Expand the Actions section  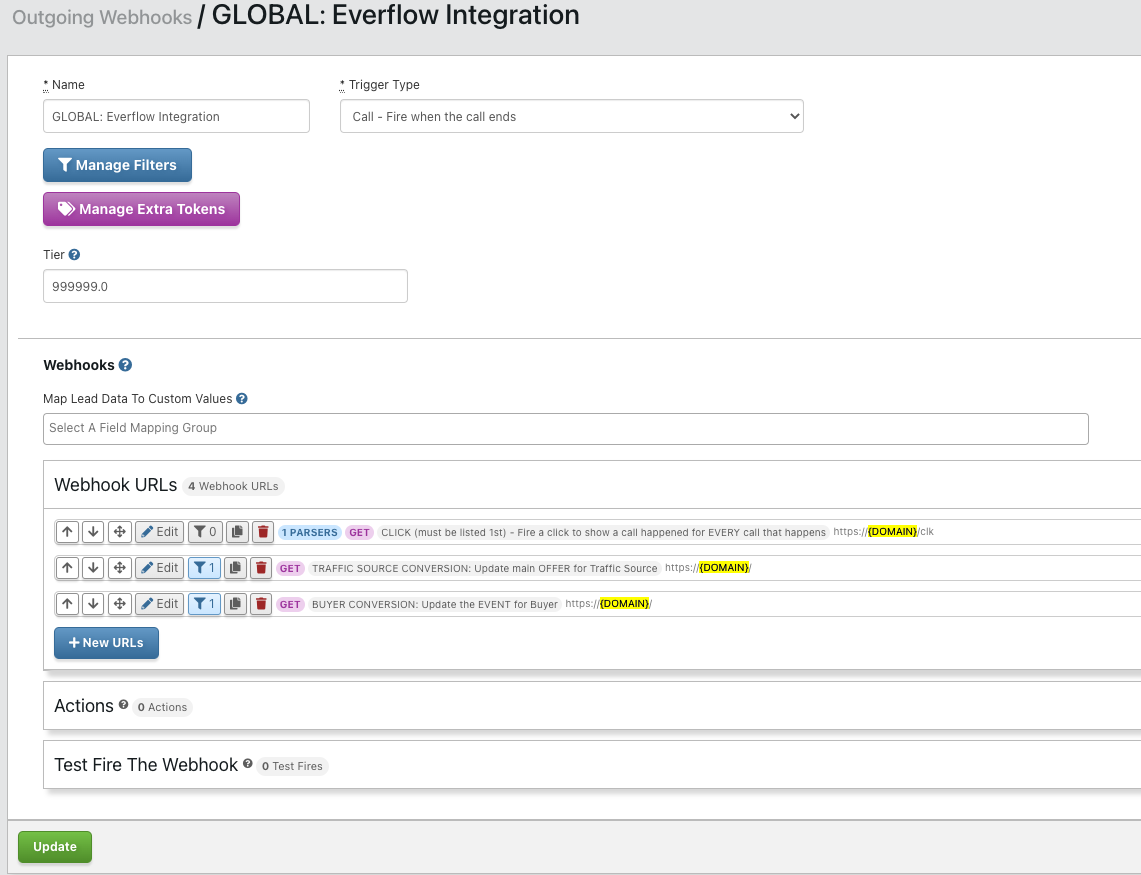coord(592,705)
